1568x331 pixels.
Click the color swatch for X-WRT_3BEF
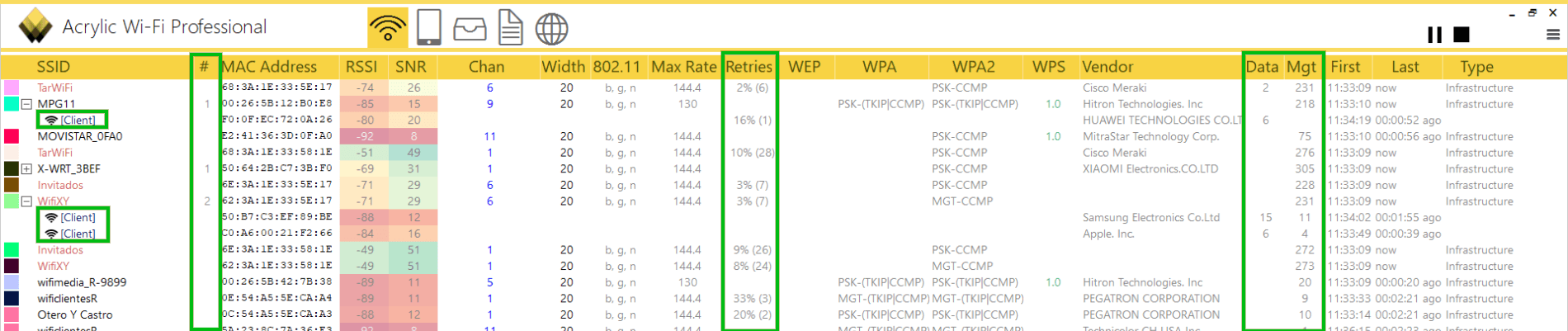pyautogui.click(x=12, y=169)
